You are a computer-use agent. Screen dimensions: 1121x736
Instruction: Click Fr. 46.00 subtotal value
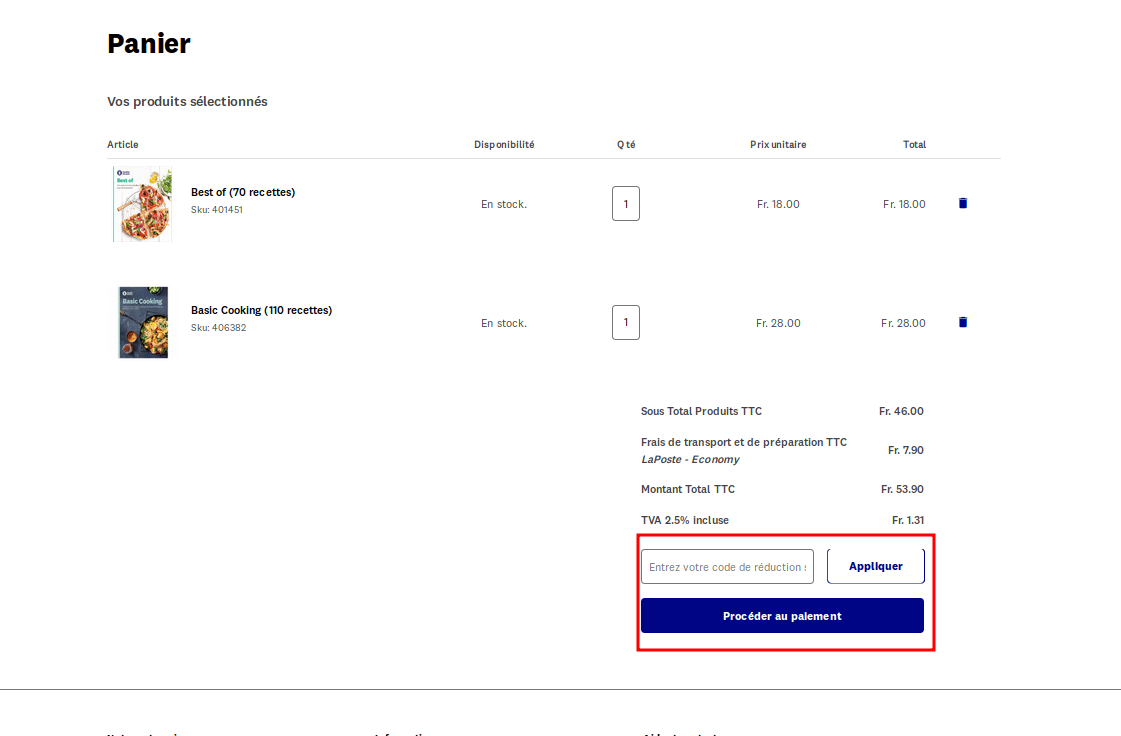click(901, 411)
